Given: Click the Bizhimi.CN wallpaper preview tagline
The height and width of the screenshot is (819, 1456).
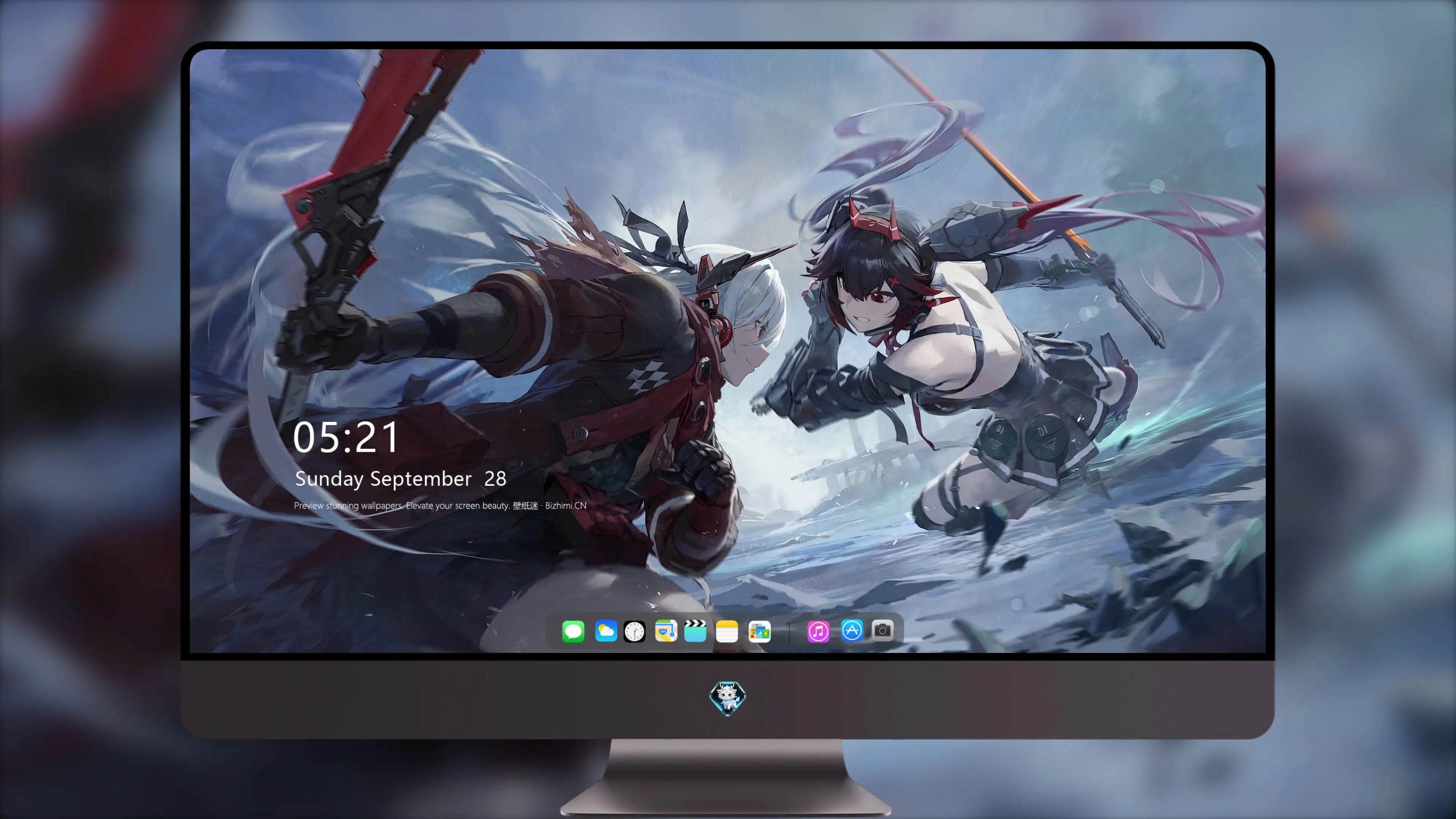Looking at the screenshot, I should [x=440, y=505].
